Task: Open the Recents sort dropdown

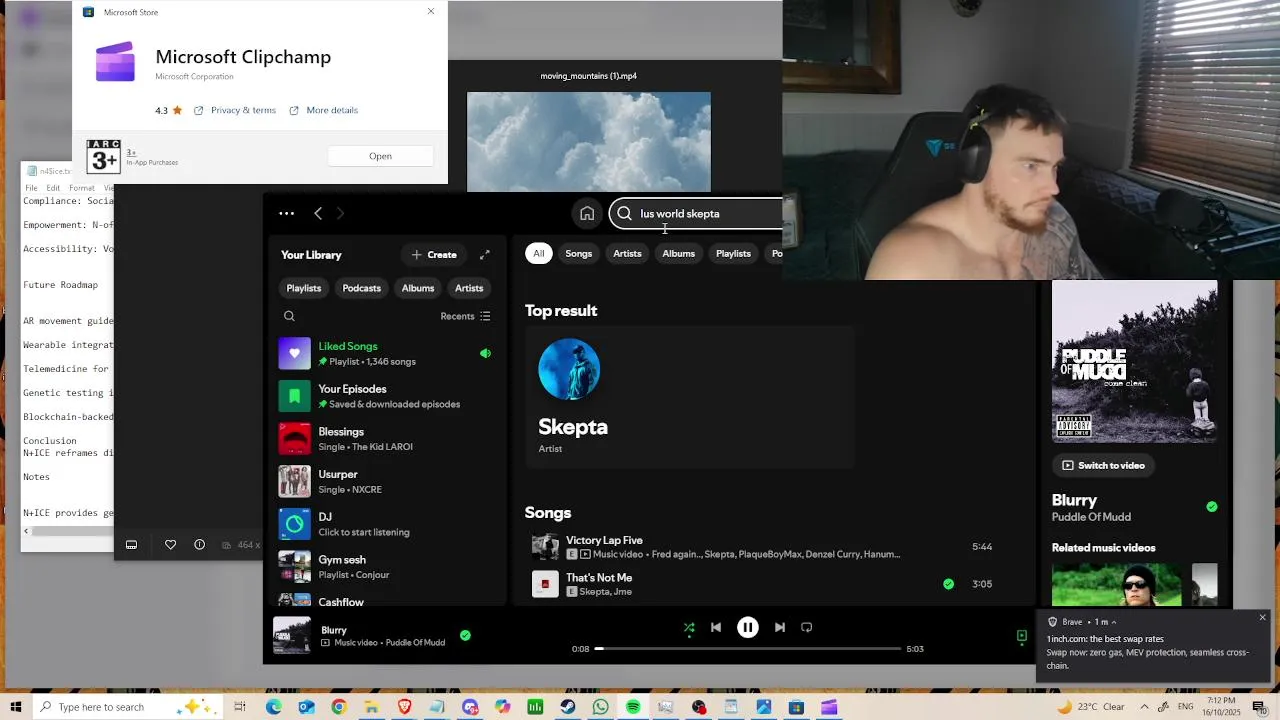Action: click(465, 316)
